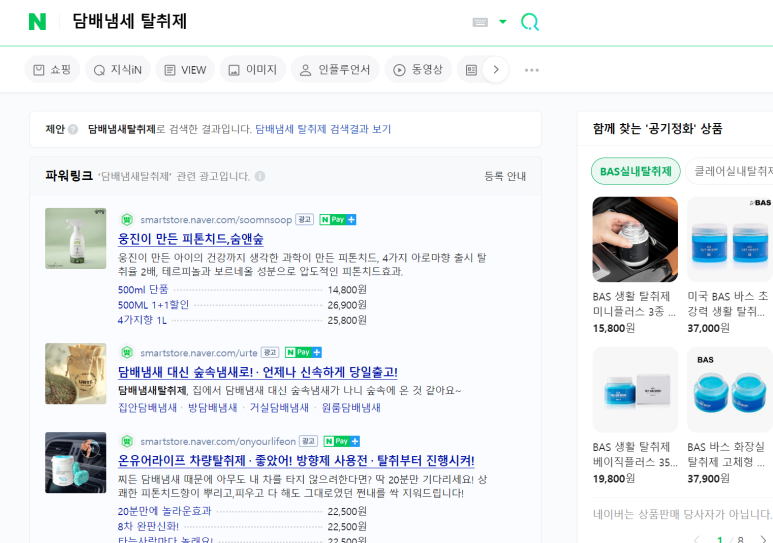Click N Pay badge on soomnsoop ad
This screenshot has width=773, height=543.
coord(338,219)
